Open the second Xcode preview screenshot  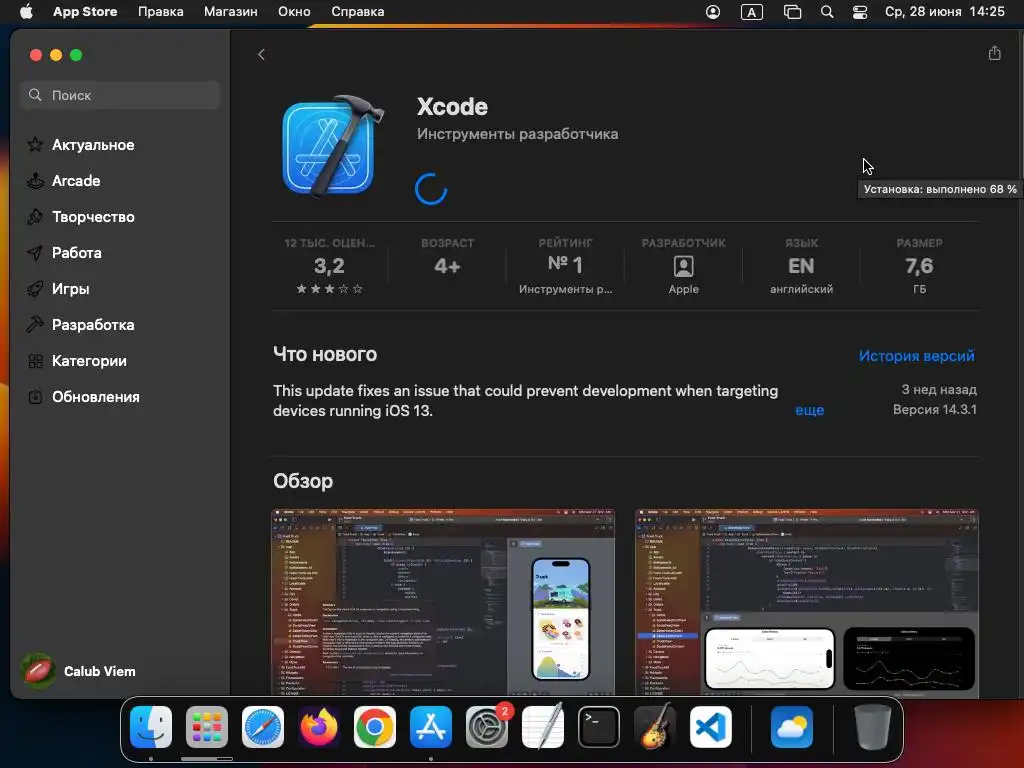[x=807, y=602]
